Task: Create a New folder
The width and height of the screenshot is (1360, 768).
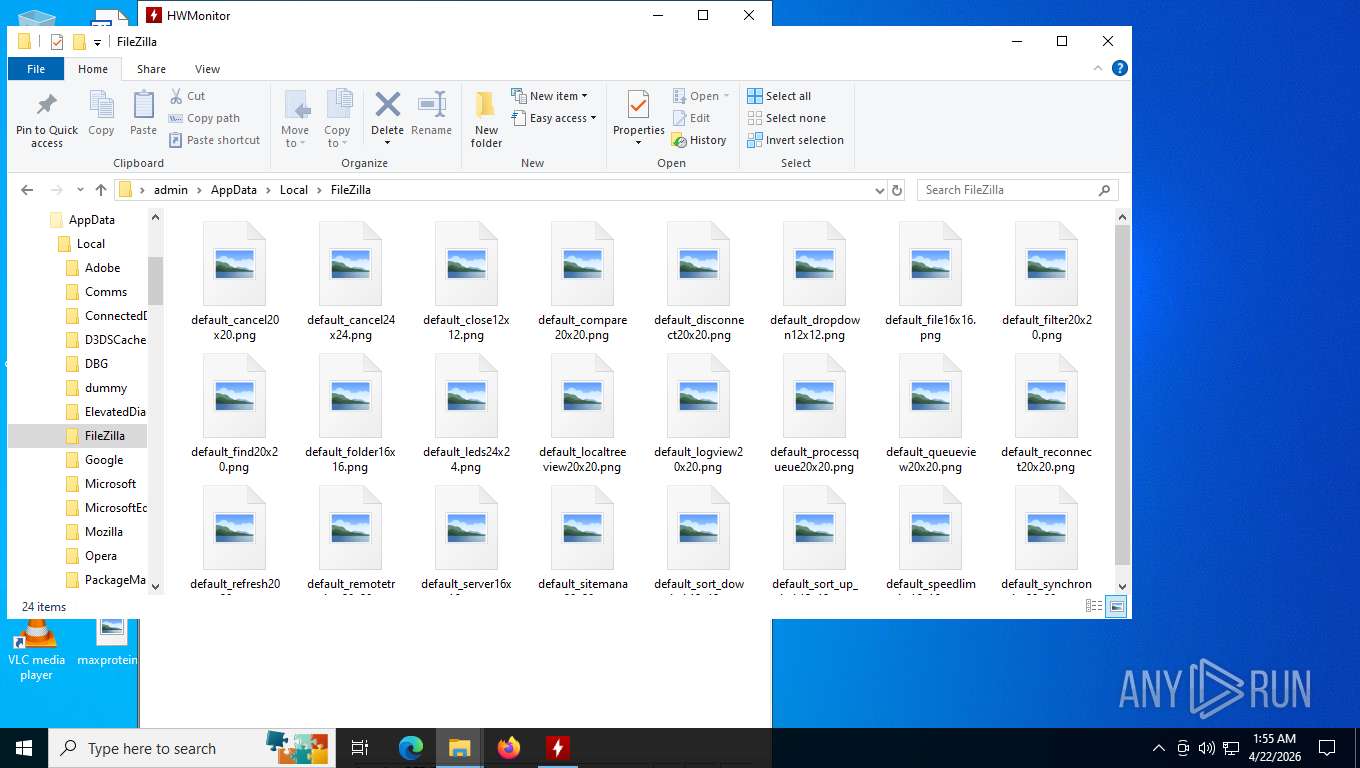Action: (486, 120)
